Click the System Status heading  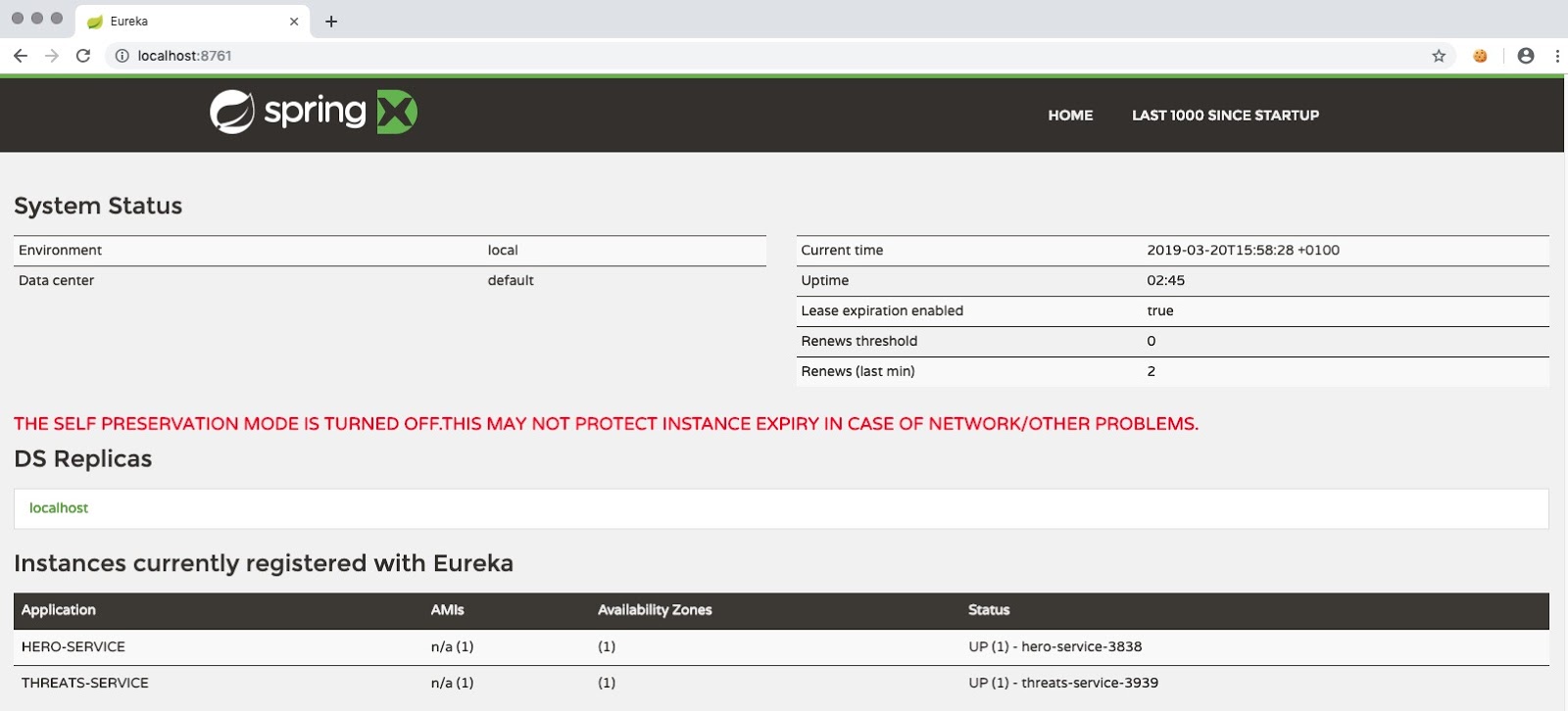coord(98,206)
